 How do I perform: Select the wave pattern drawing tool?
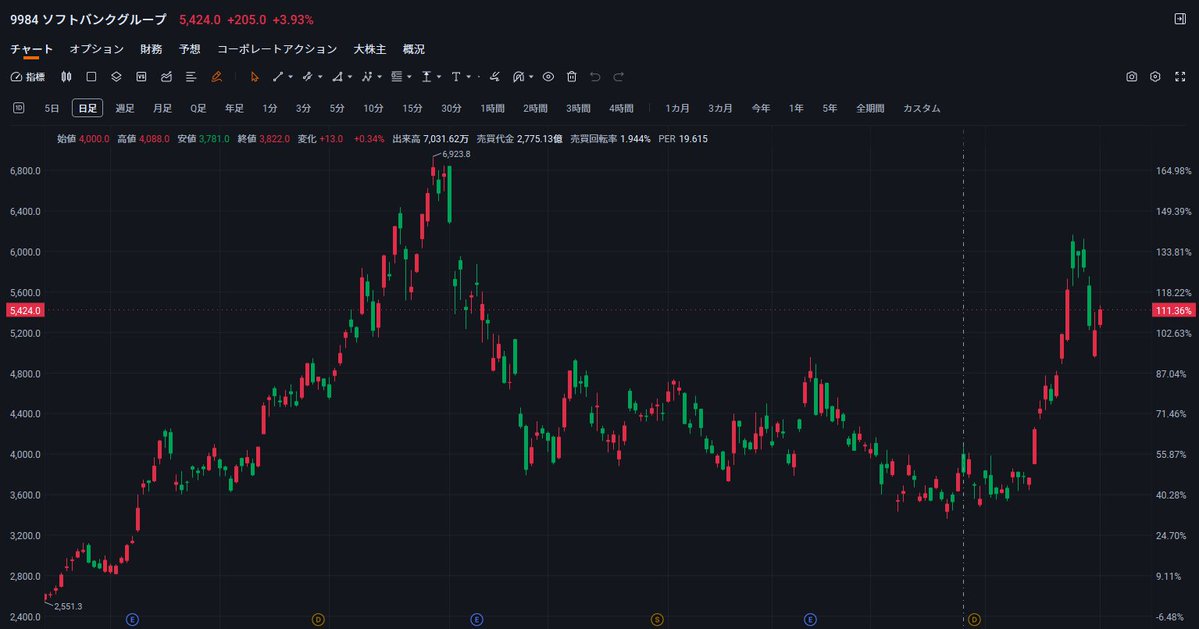(x=367, y=76)
